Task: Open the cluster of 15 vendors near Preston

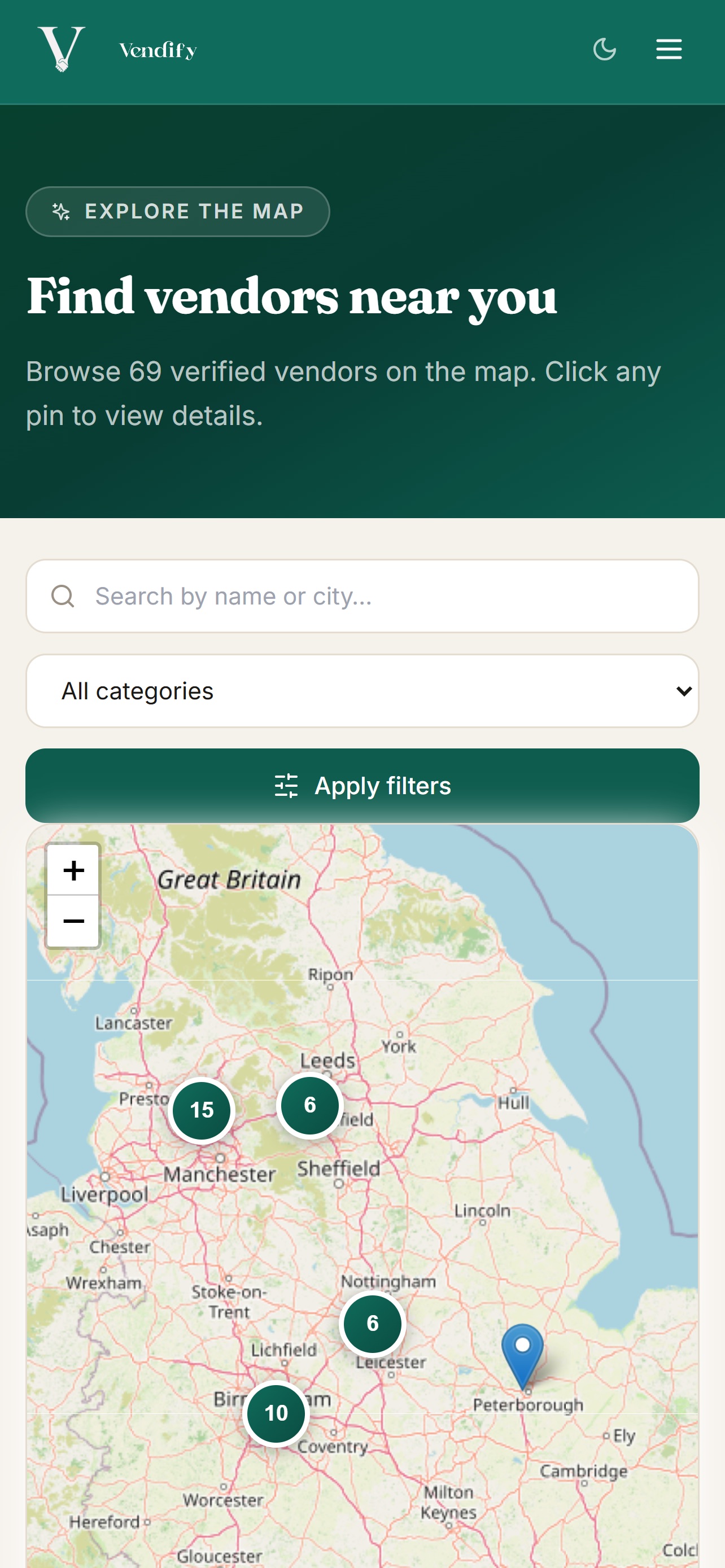Action: (x=202, y=1110)
